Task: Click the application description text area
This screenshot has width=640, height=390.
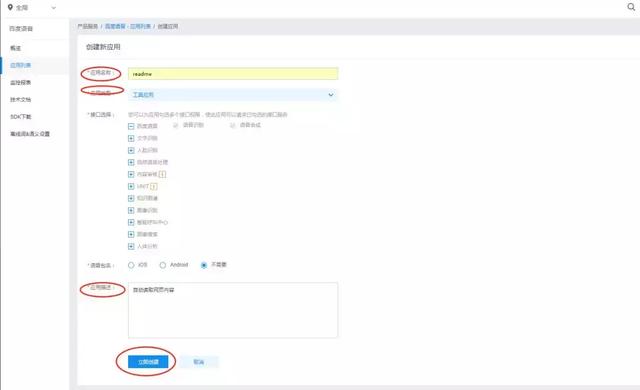Action: (233, 310)
